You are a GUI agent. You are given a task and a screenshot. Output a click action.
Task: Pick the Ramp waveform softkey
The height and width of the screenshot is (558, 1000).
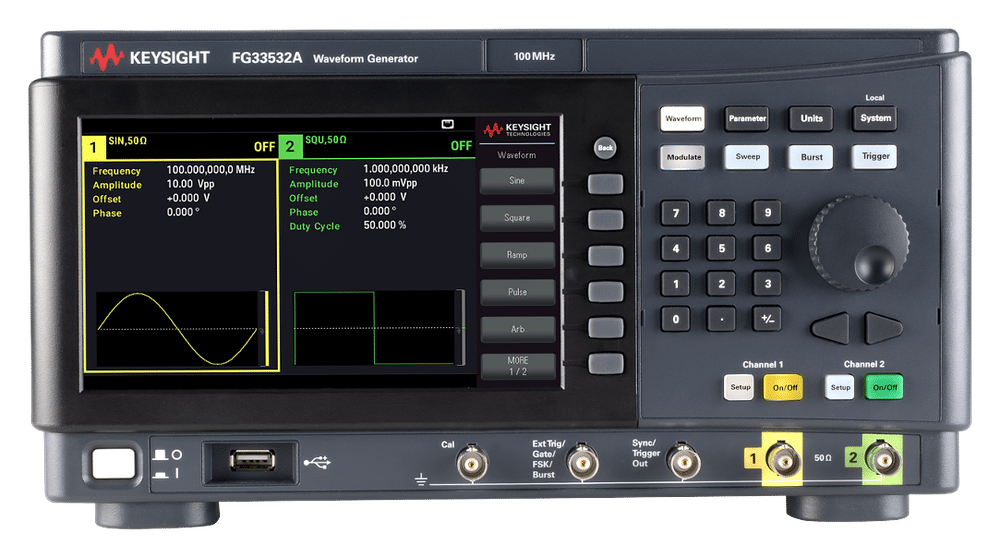pos(517,254)
